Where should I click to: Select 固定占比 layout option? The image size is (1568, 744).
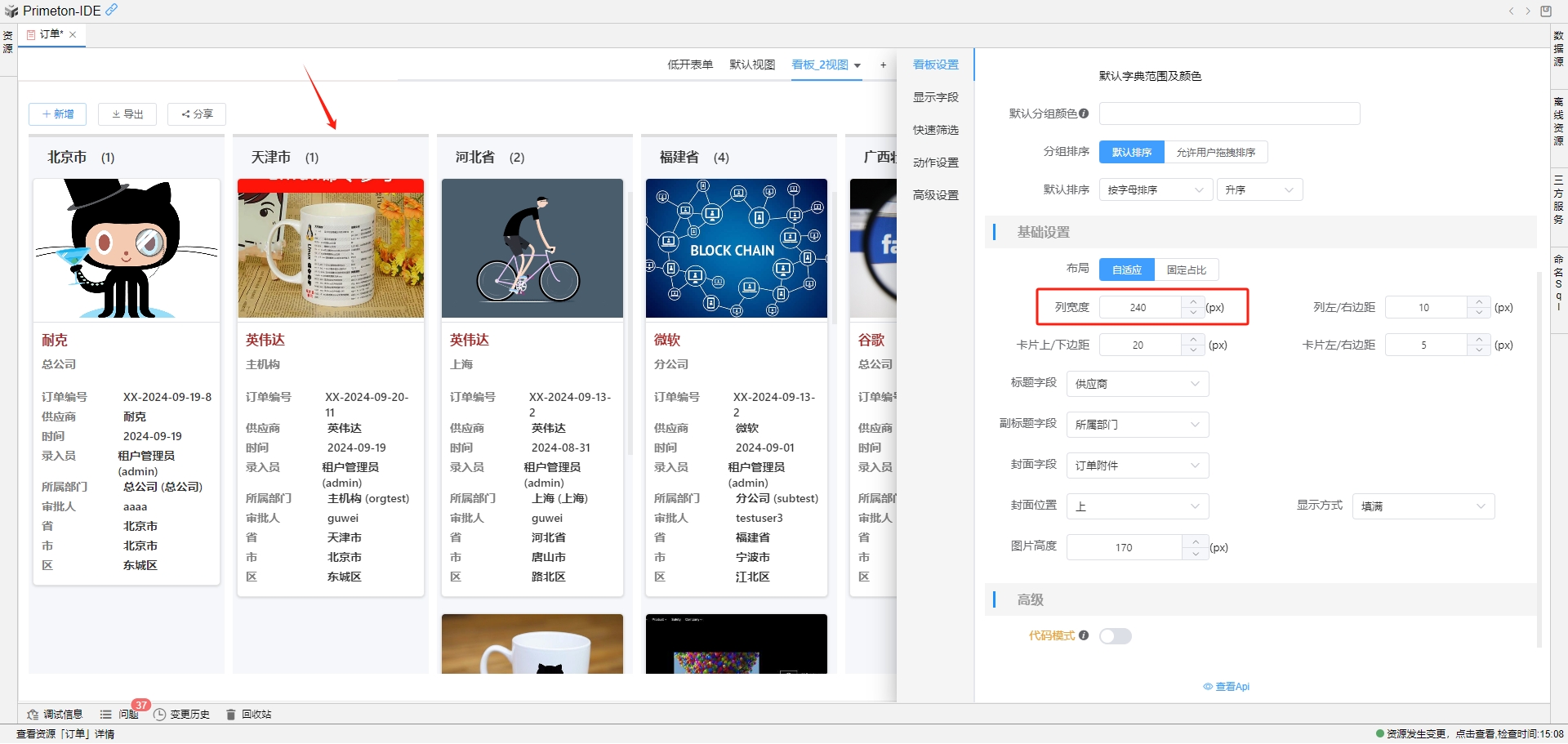point(1186,270)
